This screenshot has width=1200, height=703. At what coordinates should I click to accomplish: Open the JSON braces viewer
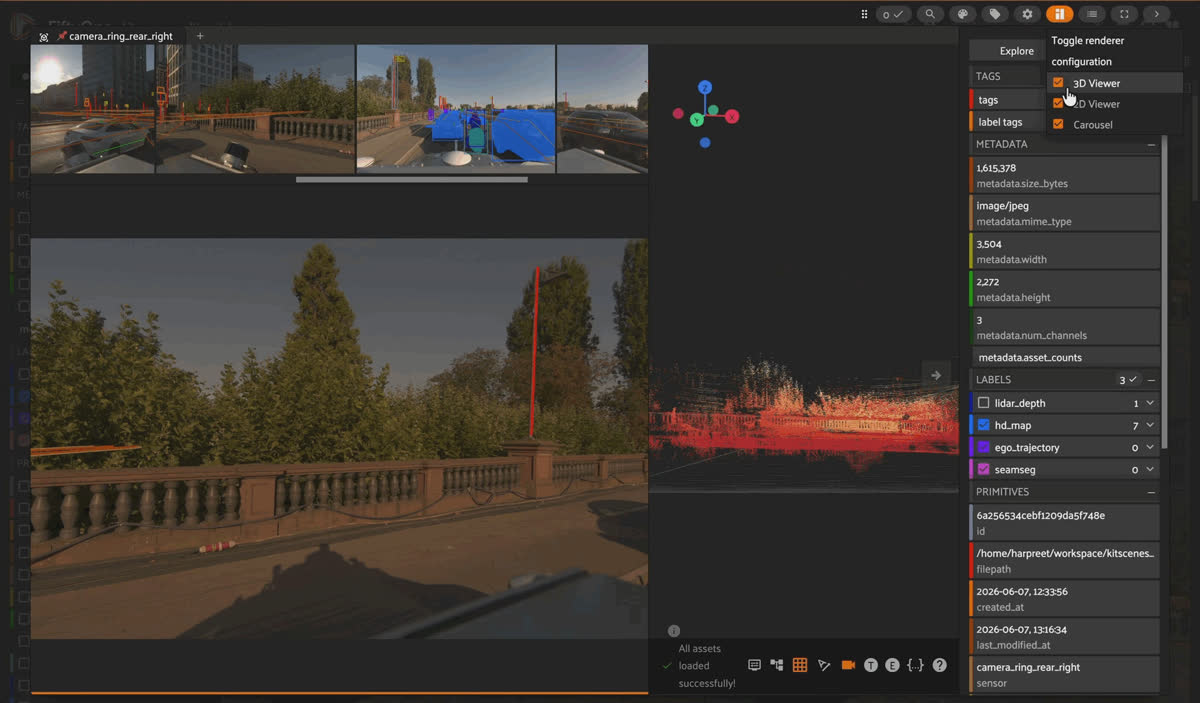915,665
